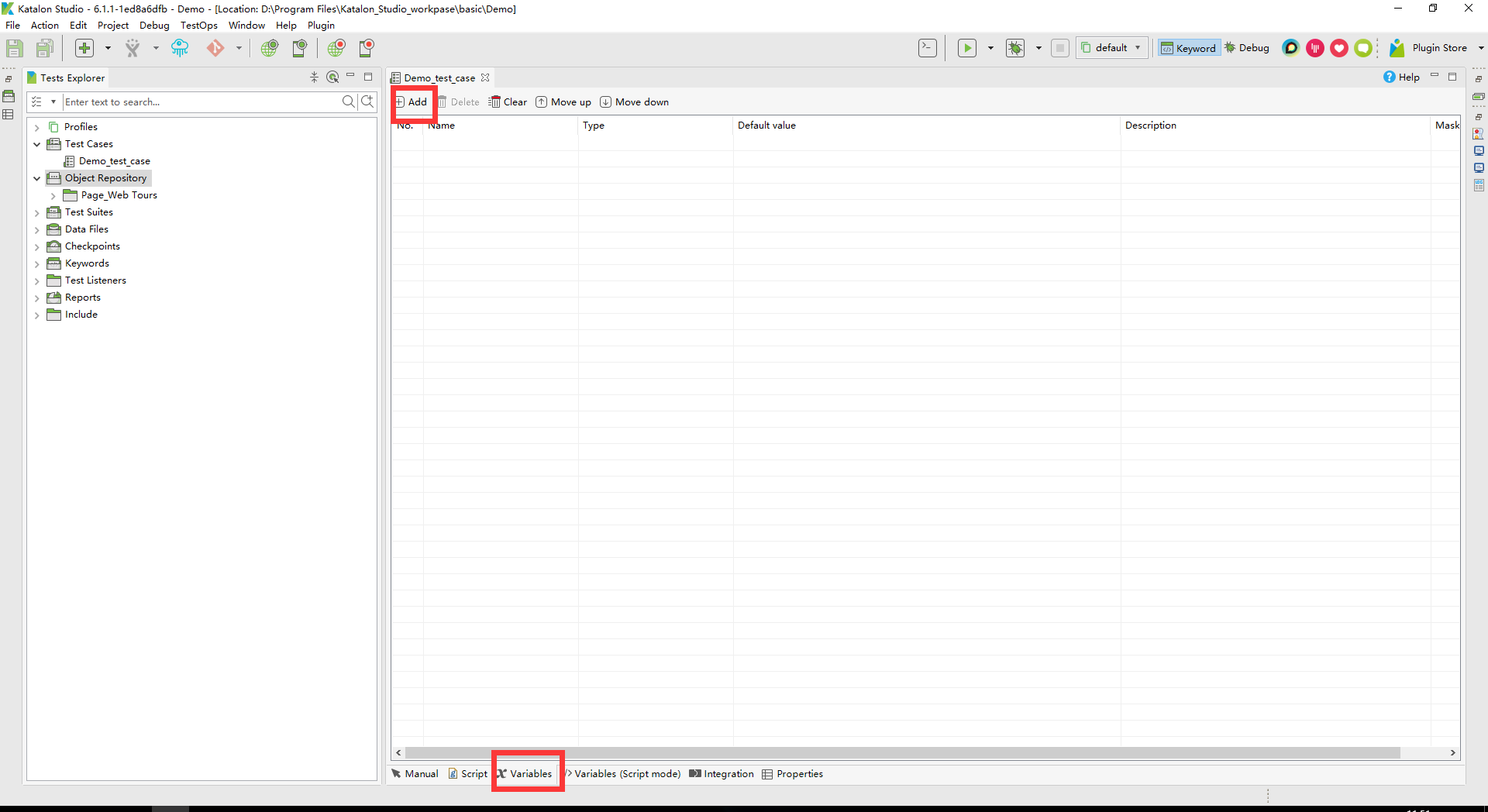Screen dimensions: 1488x812
Task: Open the search filter dropdown in Tests Explorer
Action: point(53,101)
